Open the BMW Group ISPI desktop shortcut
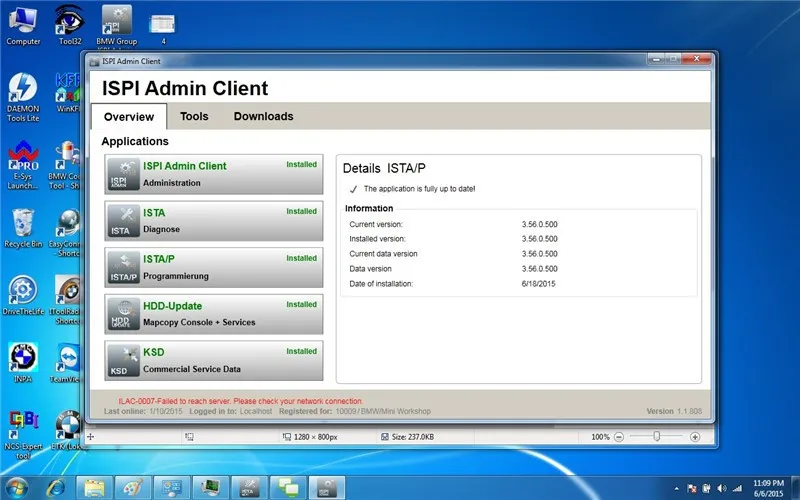The height and width of the screenshot is (500, 800). (x=117, y=26)
